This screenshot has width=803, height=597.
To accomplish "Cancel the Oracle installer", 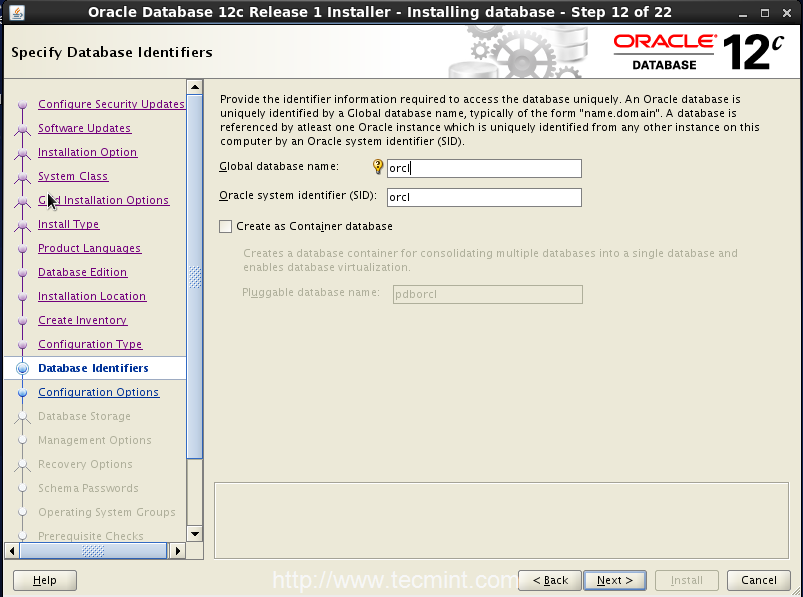I will click(x=758, y=580).
